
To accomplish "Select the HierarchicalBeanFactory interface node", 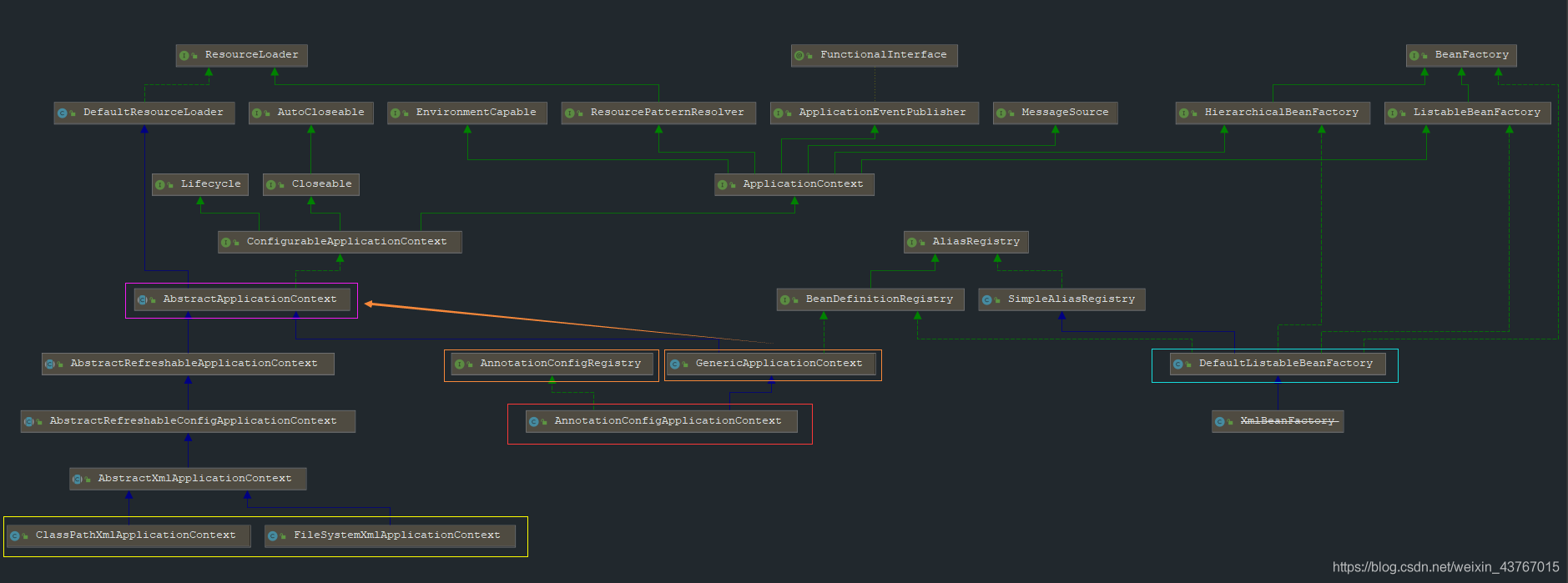I will [1273, 113].
